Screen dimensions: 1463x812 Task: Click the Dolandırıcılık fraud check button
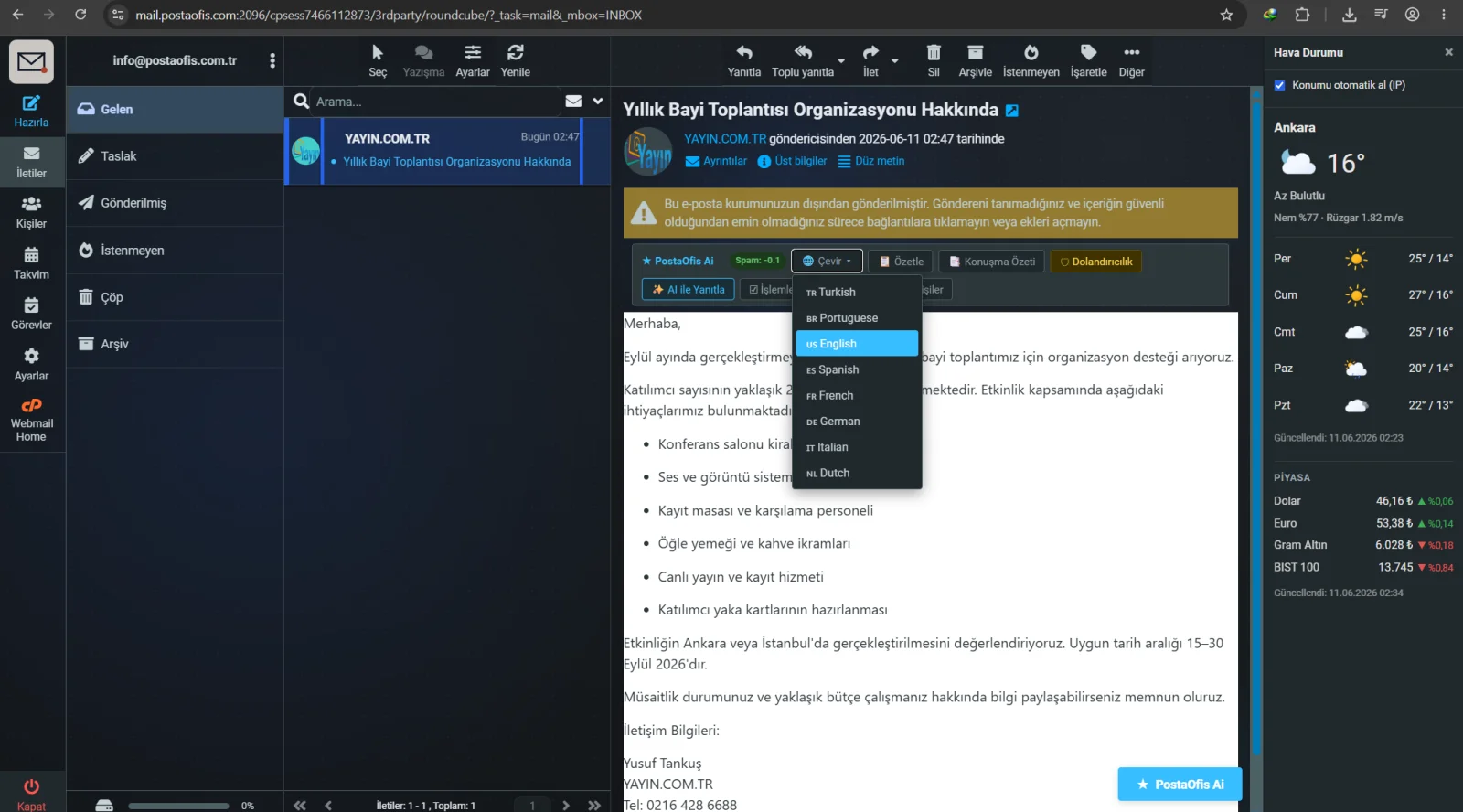point(1095,262)
